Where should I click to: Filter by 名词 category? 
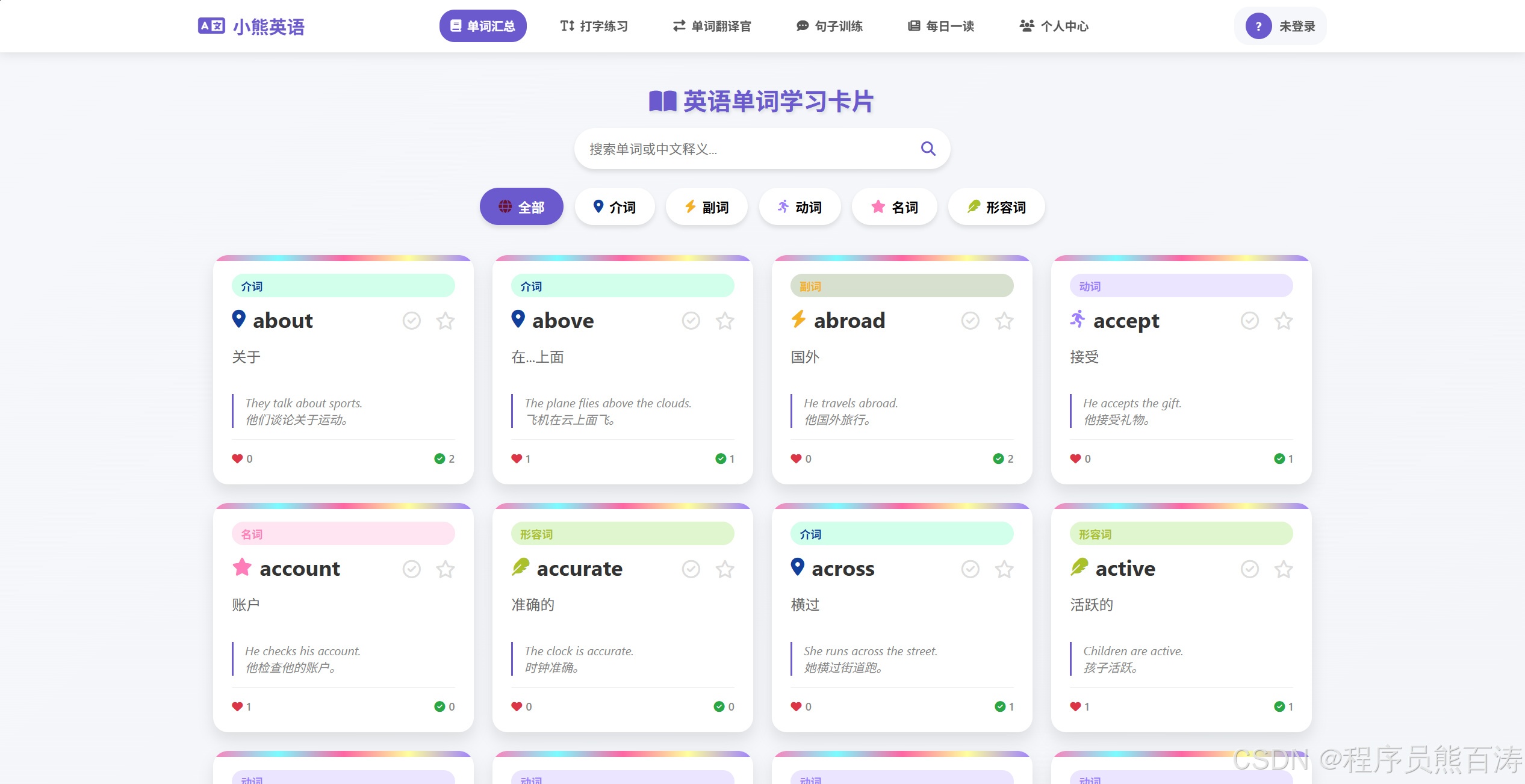click(895, 207)
